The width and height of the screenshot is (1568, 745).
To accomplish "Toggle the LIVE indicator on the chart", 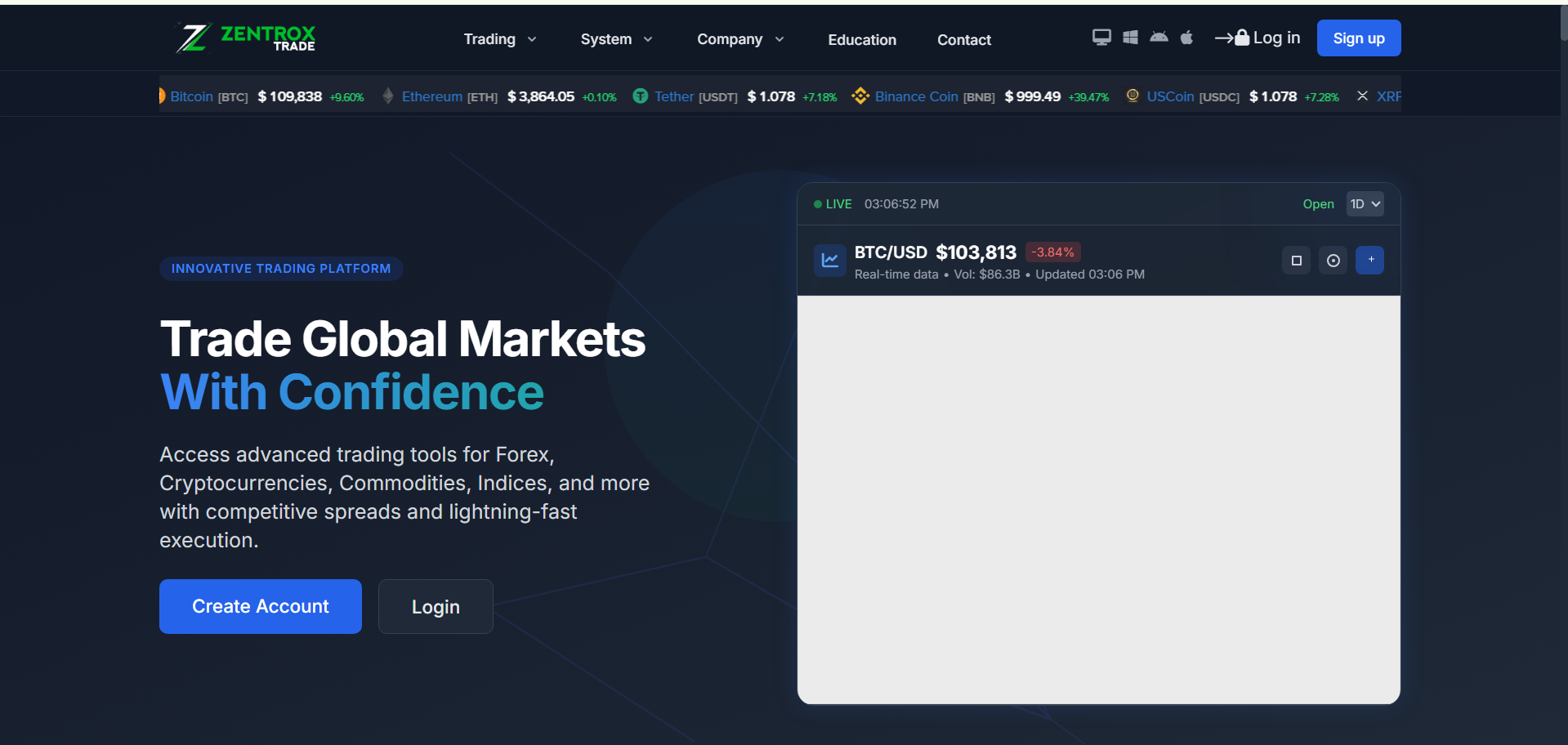I will [x=831, y=203].
